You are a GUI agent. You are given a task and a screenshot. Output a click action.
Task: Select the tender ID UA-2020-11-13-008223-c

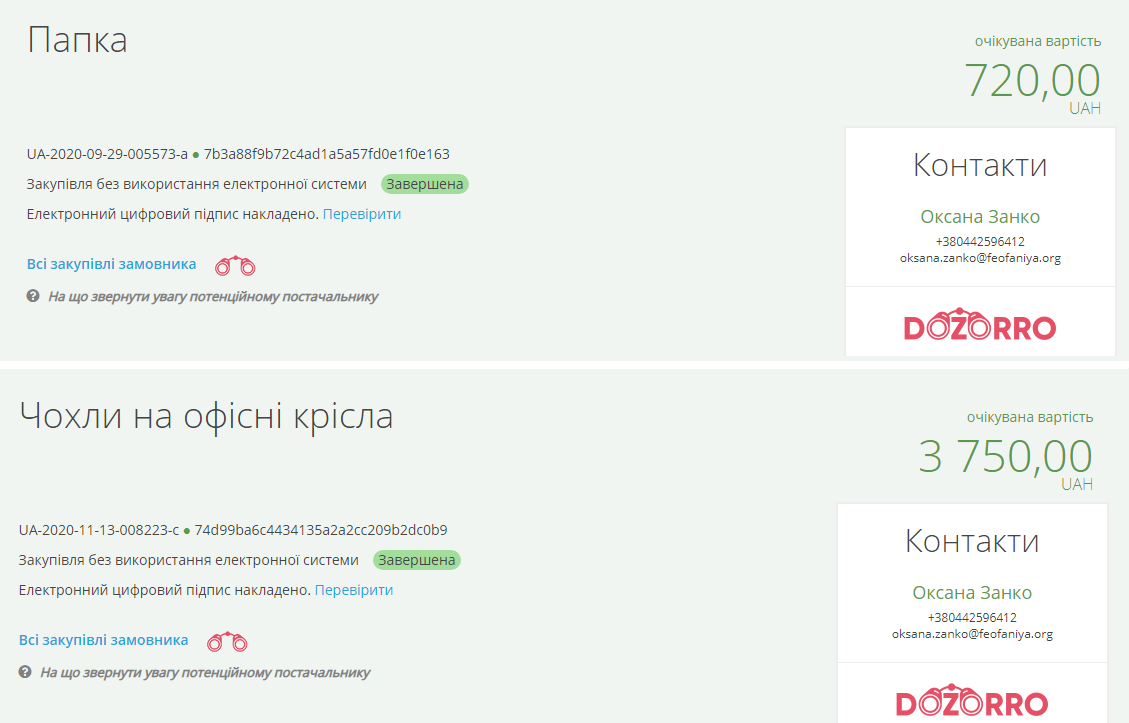tap(99, 530)
